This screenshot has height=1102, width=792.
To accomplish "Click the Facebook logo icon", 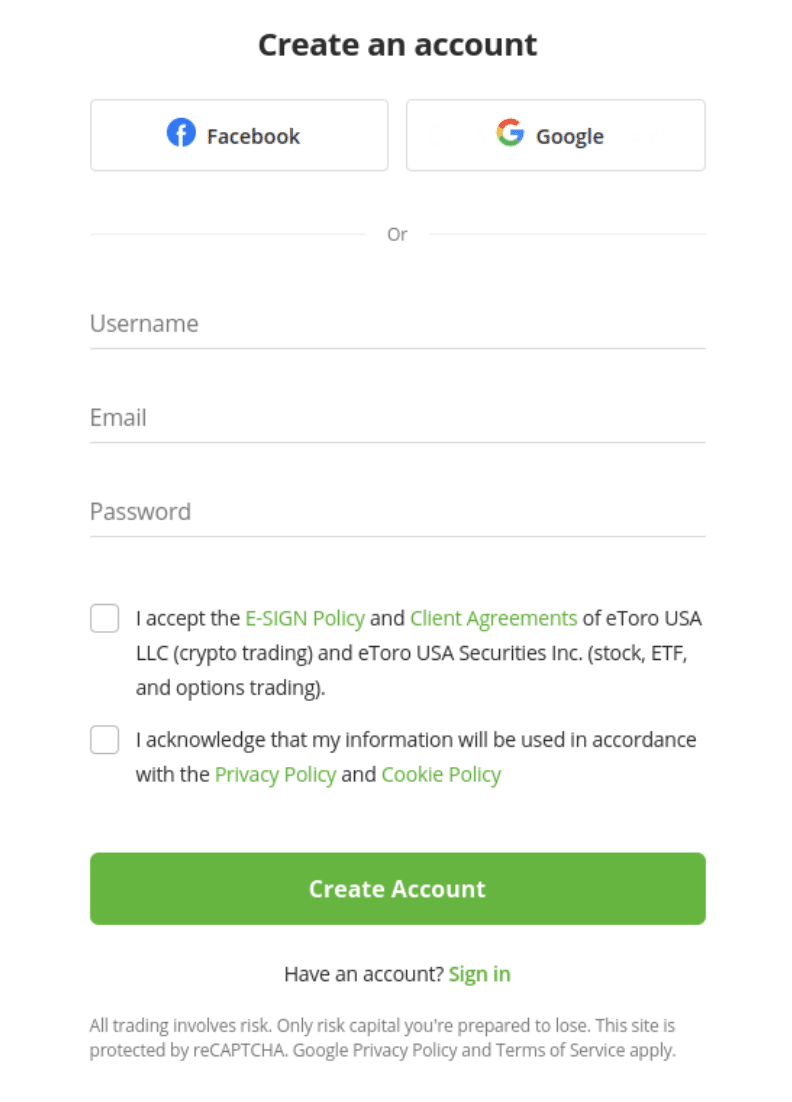I will 181,132.
